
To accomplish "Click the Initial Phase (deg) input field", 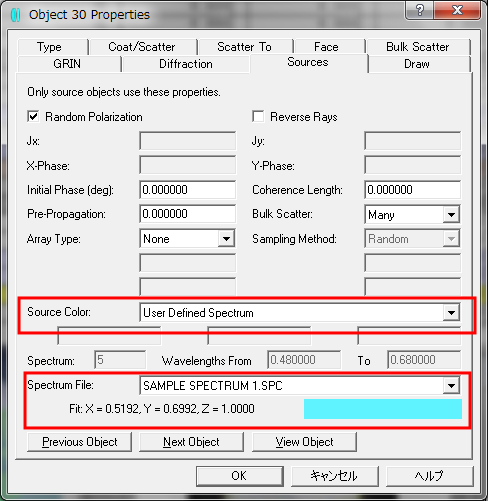I will tap(188, 190).
